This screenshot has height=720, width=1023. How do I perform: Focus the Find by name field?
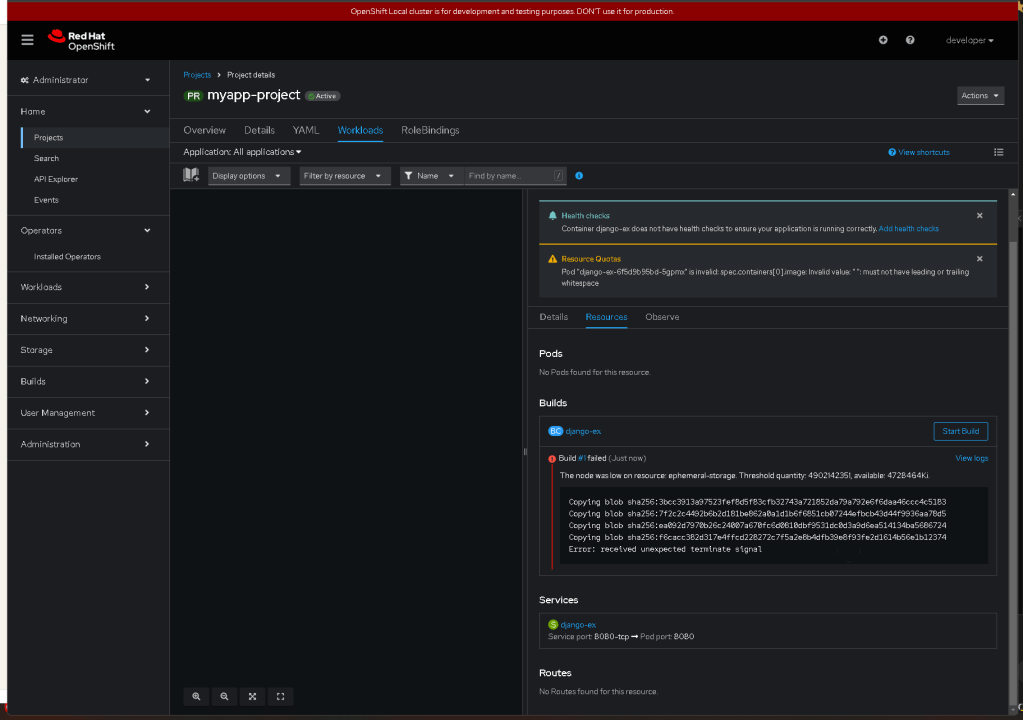pos(515,176)
